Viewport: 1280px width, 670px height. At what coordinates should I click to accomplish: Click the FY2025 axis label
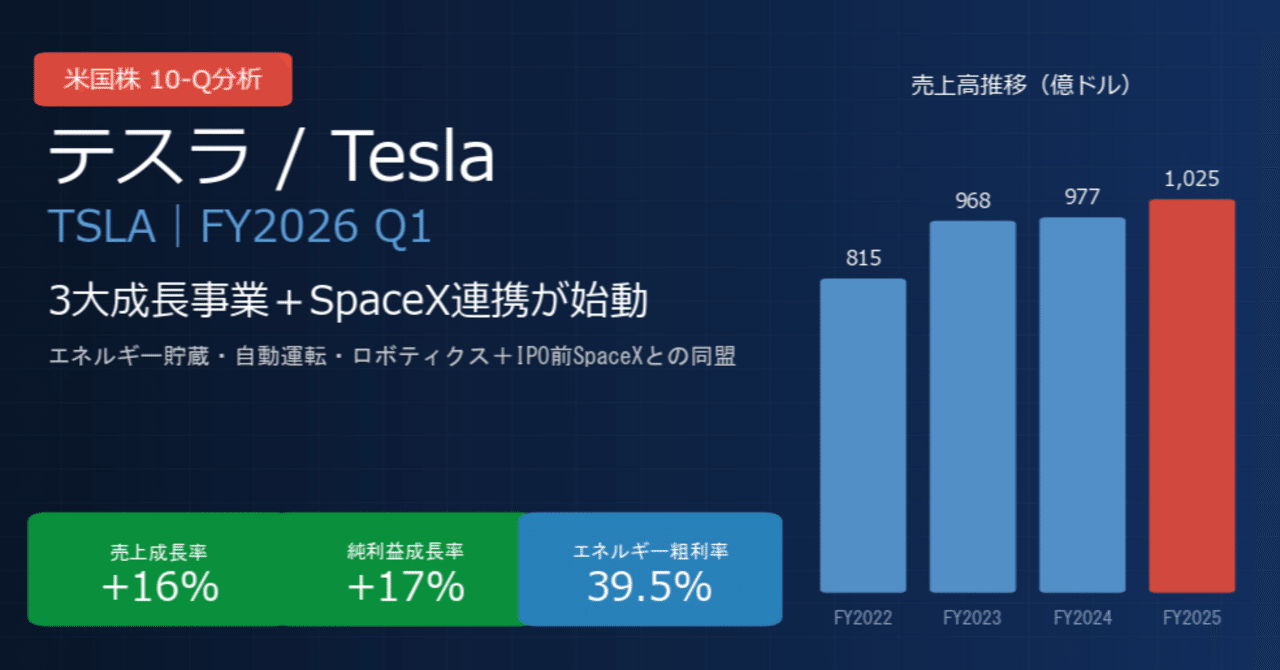tap(1192, 618)
